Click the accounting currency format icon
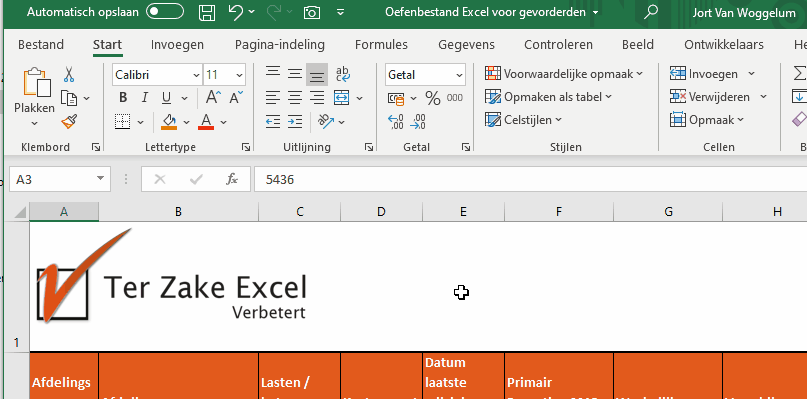The width and height of the screenshot is (807, 399). (396, 98)
